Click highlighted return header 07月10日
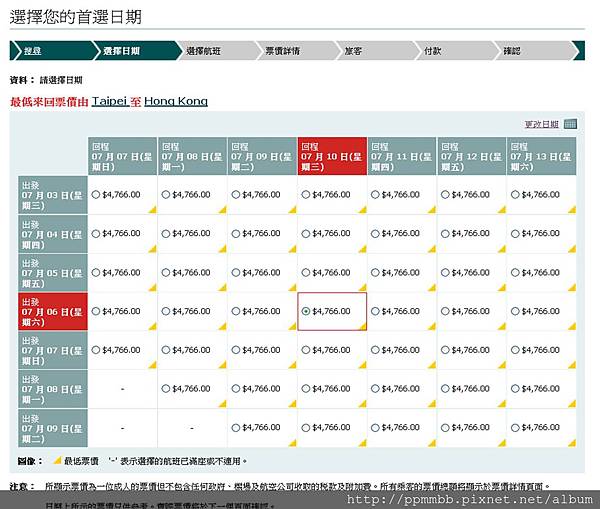 (x=332, y=156)
